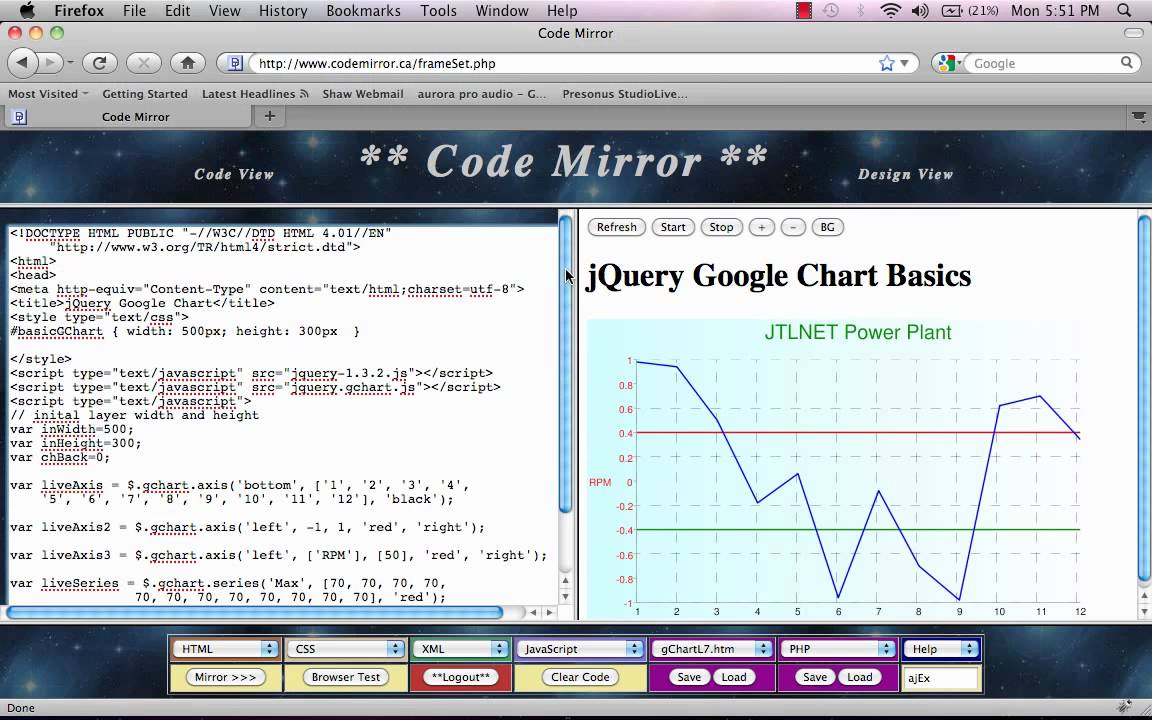Click the forward navigation arrow

(x=49, y=63)
